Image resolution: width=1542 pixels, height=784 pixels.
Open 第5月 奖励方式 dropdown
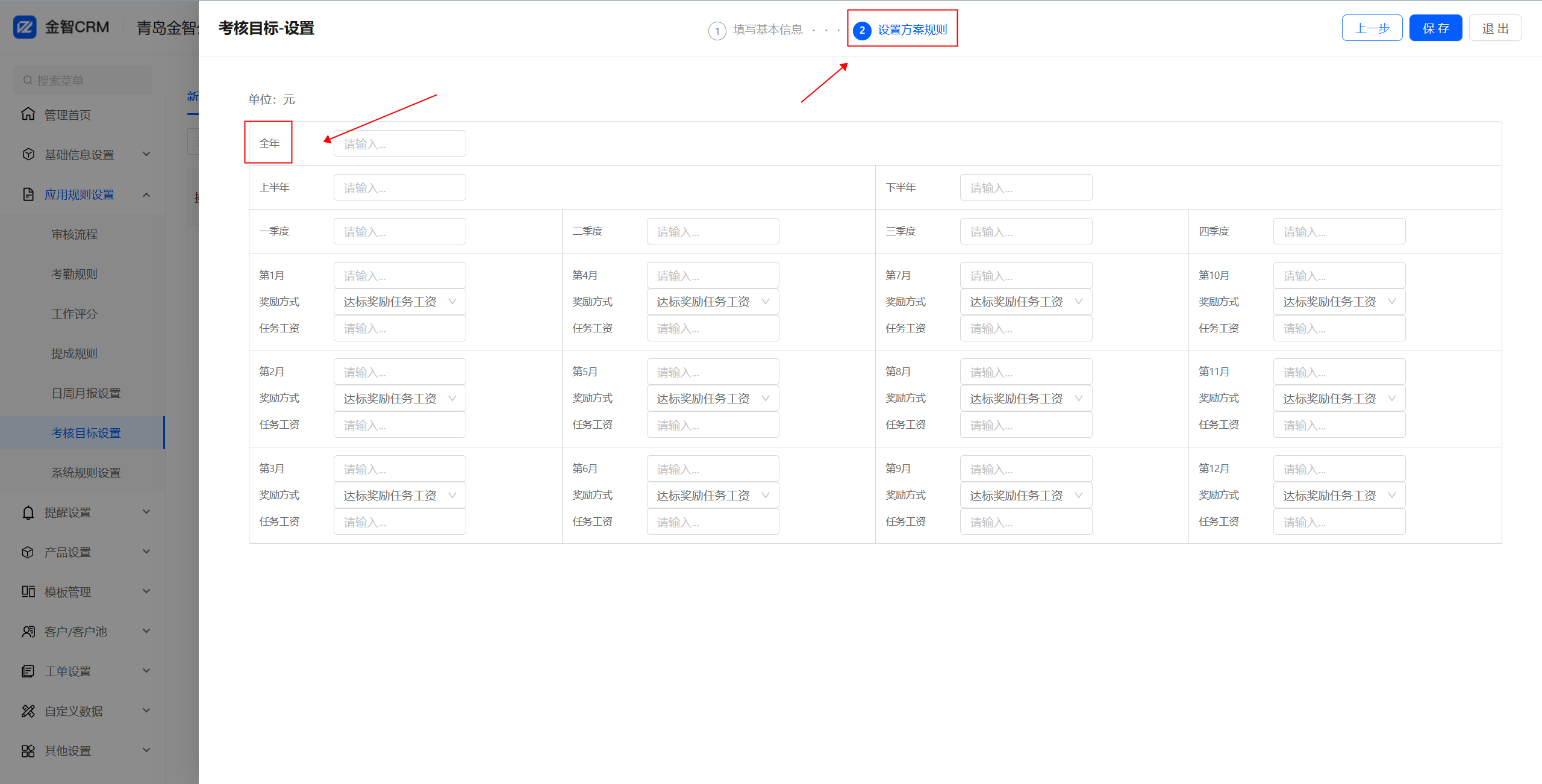(713, 398)
